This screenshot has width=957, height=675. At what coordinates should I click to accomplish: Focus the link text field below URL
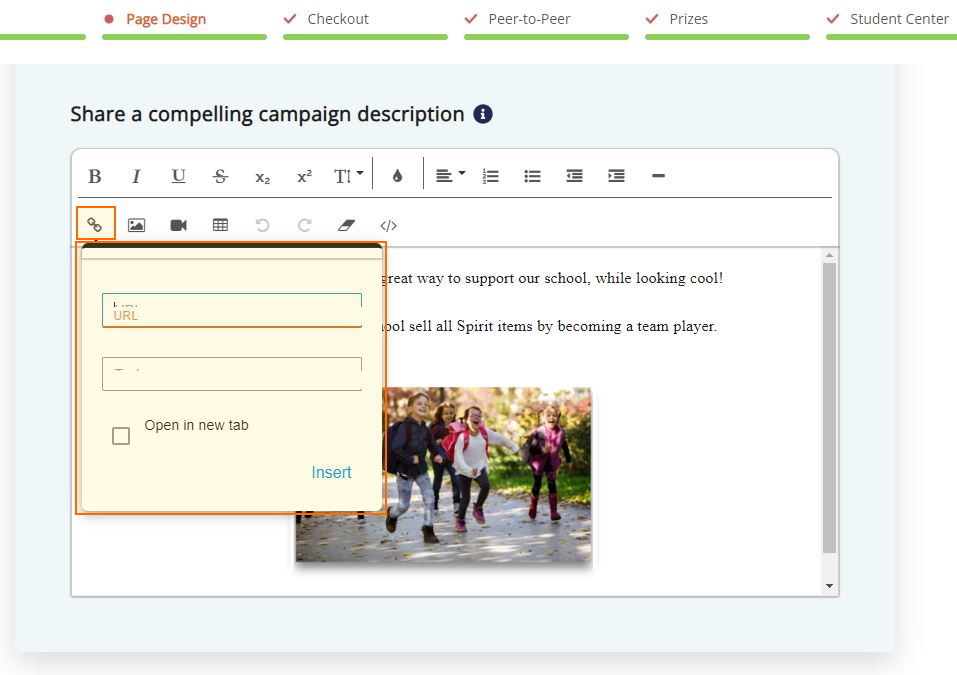(x=232, y=374)
